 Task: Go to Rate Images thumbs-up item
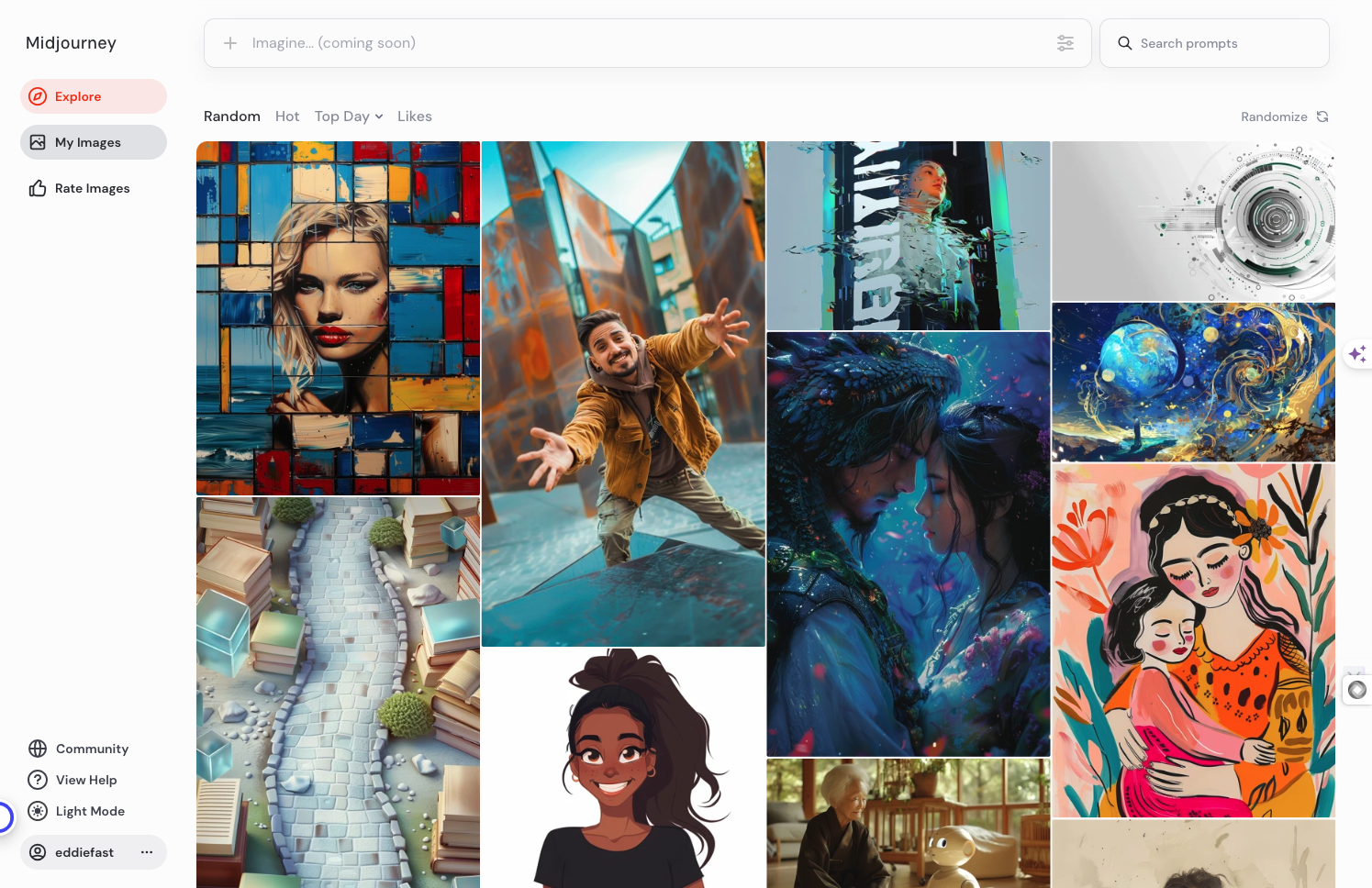pyautogui.click(x=93, y=188)
